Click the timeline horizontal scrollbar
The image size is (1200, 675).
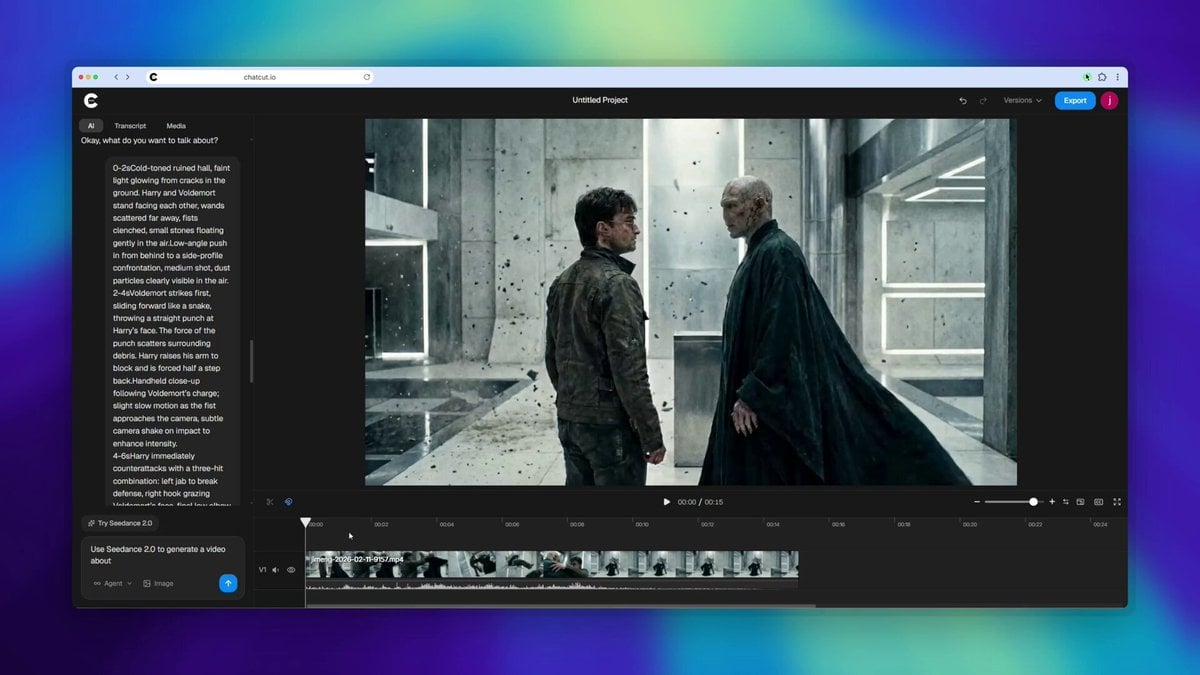[561, 605]
